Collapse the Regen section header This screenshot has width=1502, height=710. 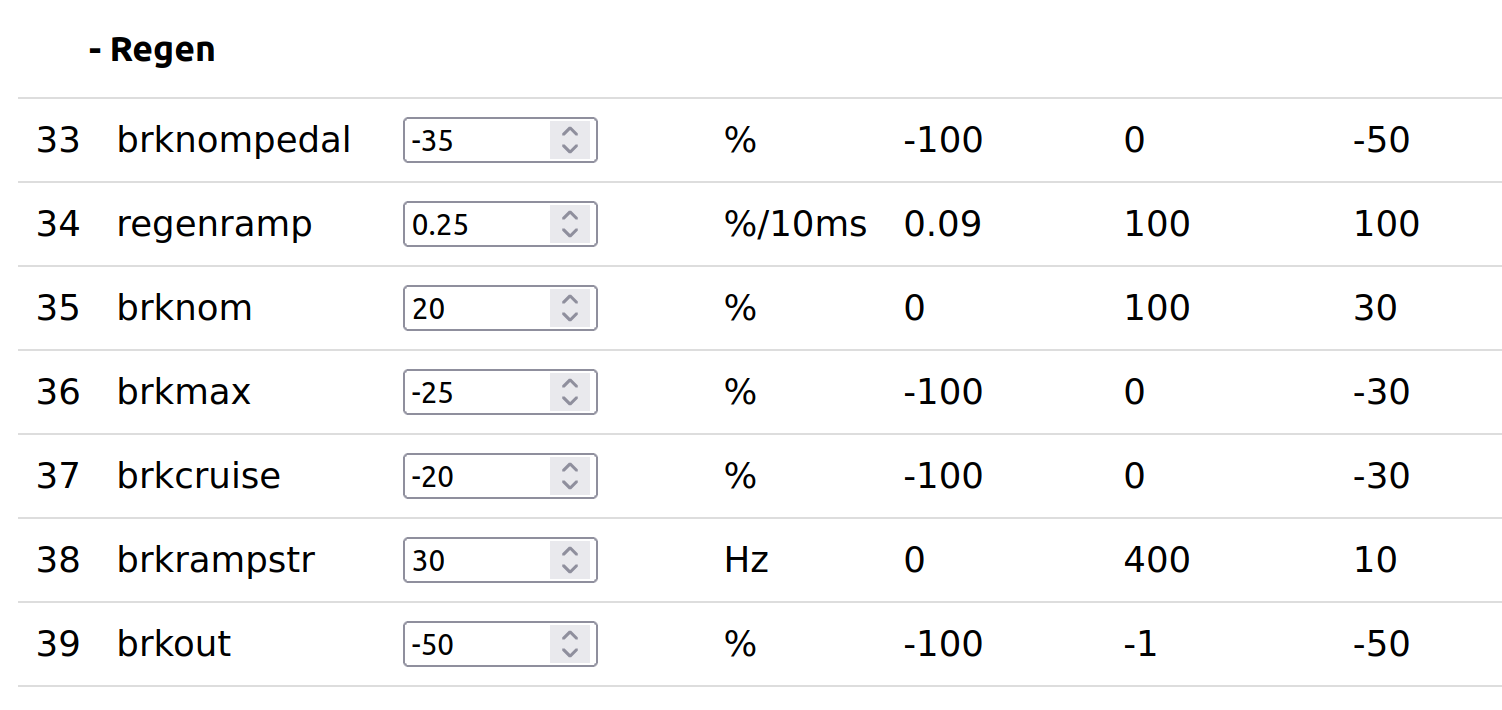(x=152, y=50)
